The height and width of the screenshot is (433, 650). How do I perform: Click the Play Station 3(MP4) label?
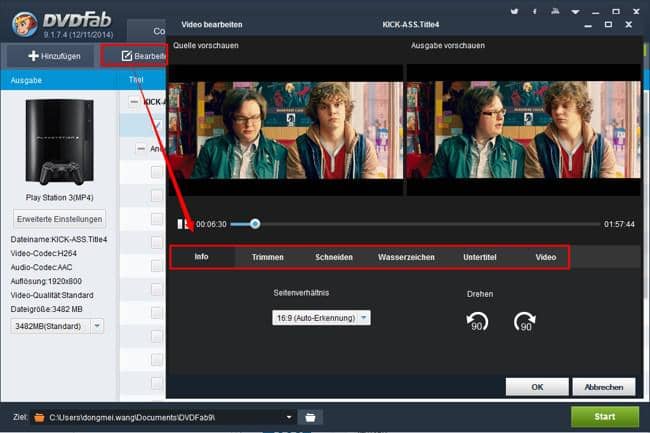click(60, 198)
